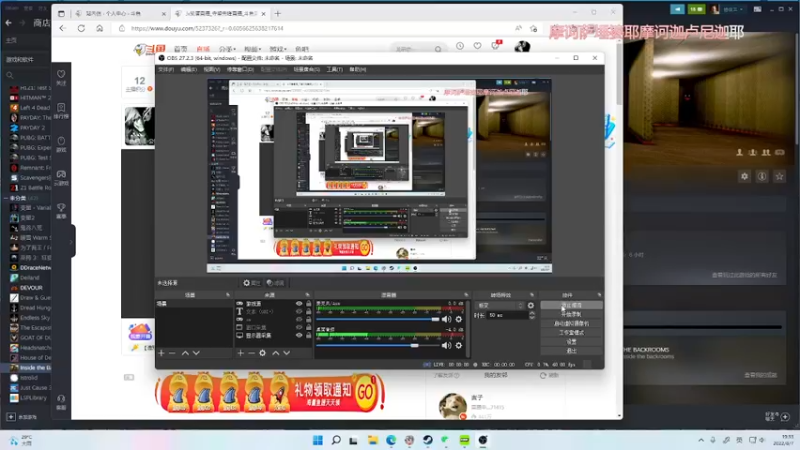Open the Filters button above the sources list
Image resolution: width=800 pixels, height=450 pixels.
276,283
